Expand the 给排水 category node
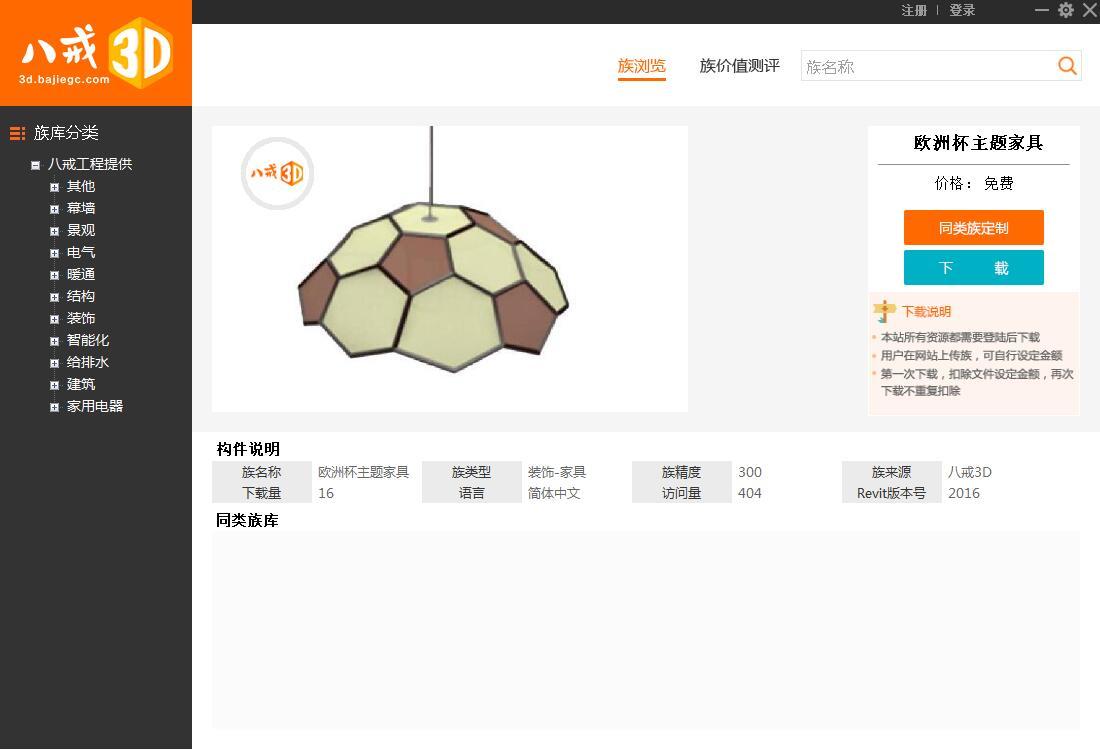 pyautogui.click(x=55, y=362)
